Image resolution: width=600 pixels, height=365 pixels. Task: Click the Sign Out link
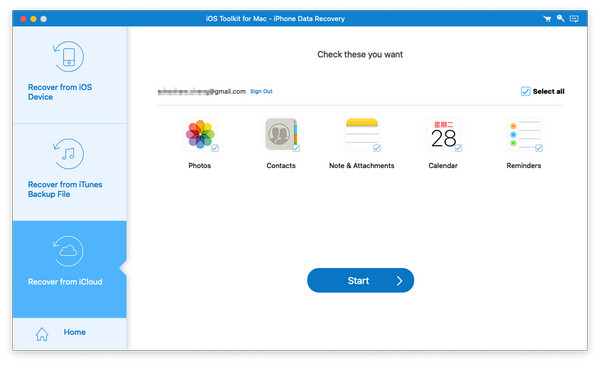(x=261, y=91)
